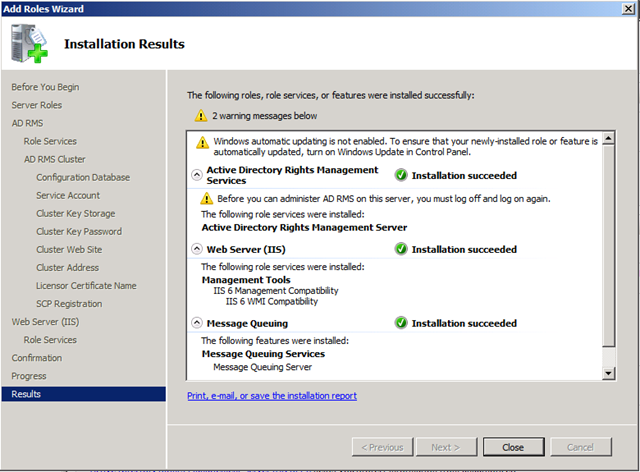Click the Add Roles Wizard server icon
Screen dimensions: 640x472
coord(29,44)
